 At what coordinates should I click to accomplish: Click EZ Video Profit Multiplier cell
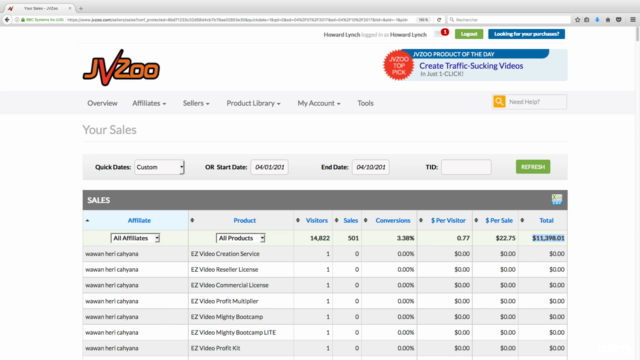point(241,301)
